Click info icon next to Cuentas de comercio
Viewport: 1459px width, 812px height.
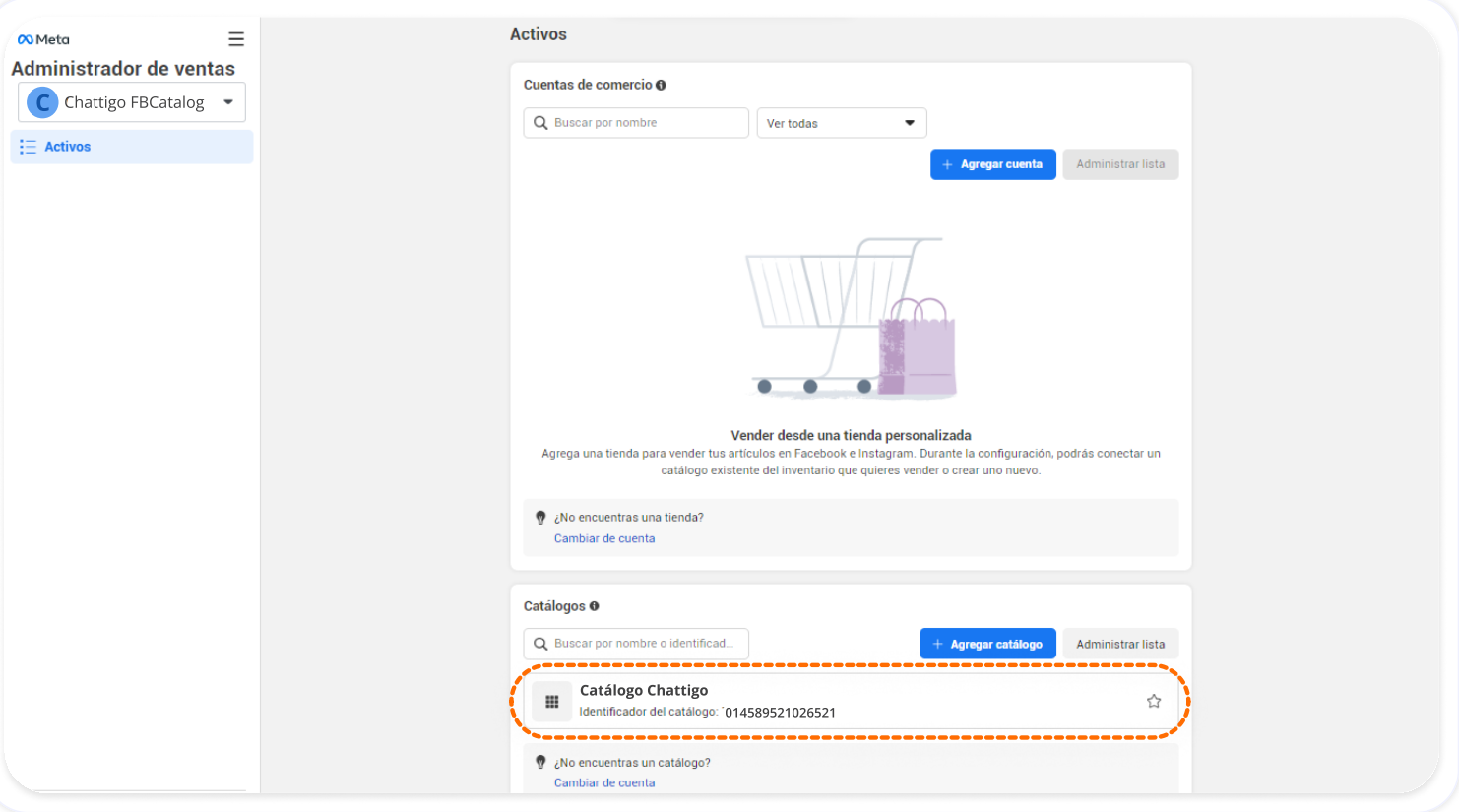(661, 85)
